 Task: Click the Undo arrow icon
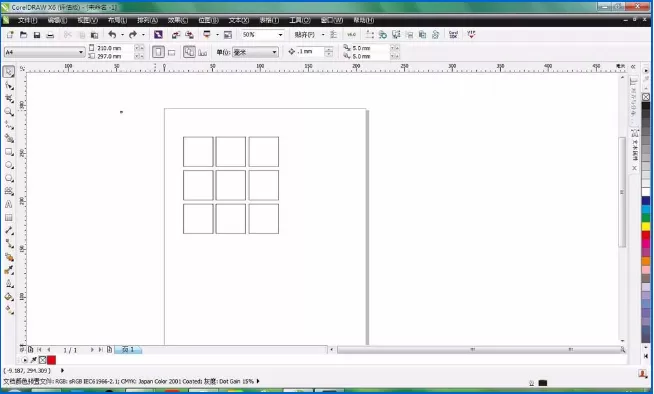click(x=112, y=35)
